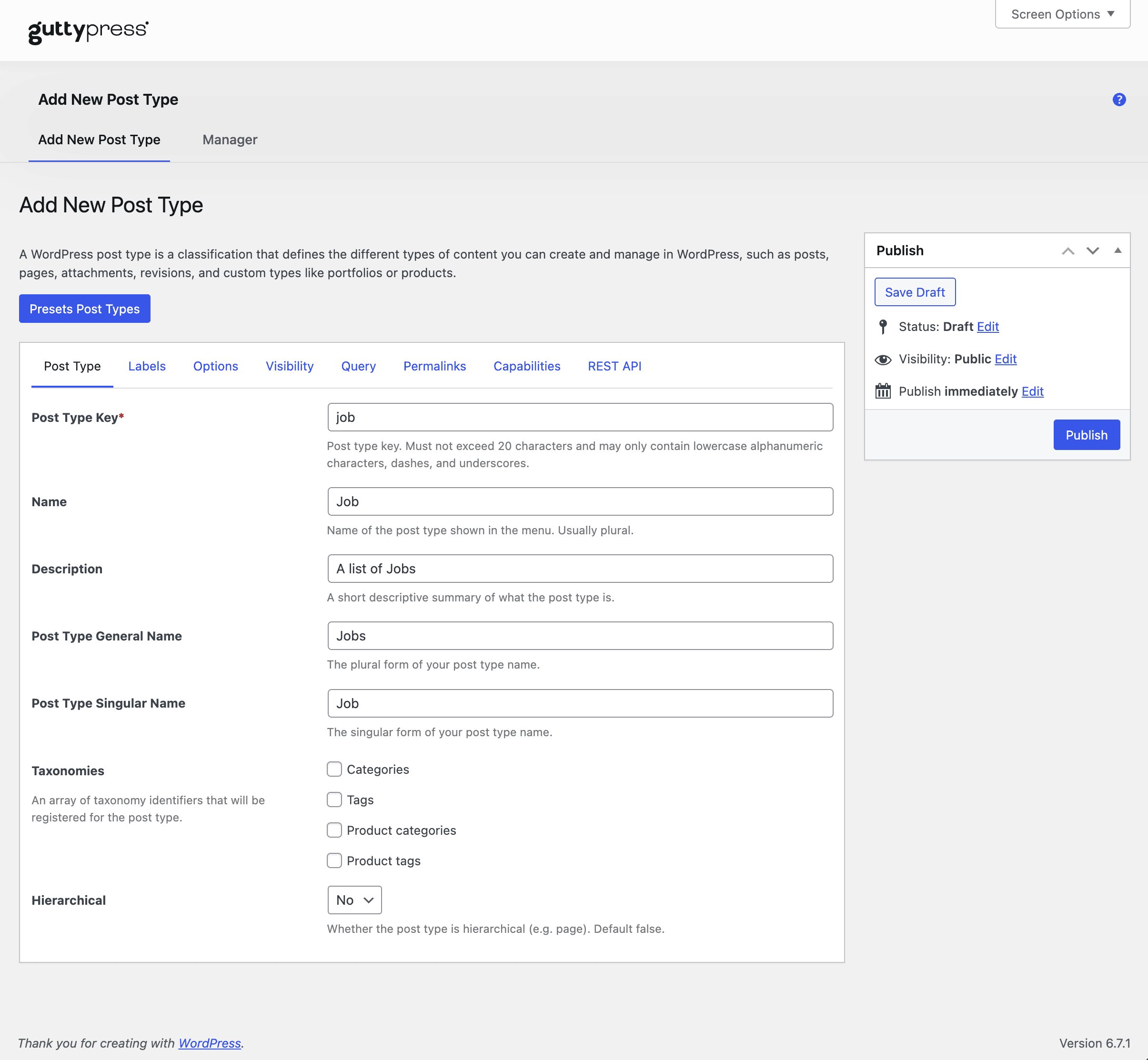Move Publish panel down arrow

pyautogui.click(x=1092, y=250)
